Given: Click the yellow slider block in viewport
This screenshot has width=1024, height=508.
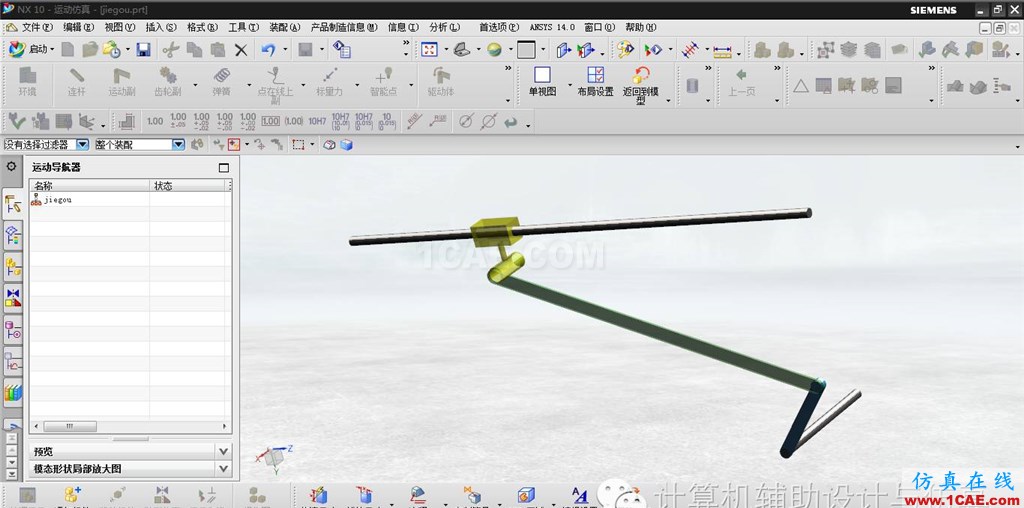Looking at the screenshot, I should click(495, 231).
